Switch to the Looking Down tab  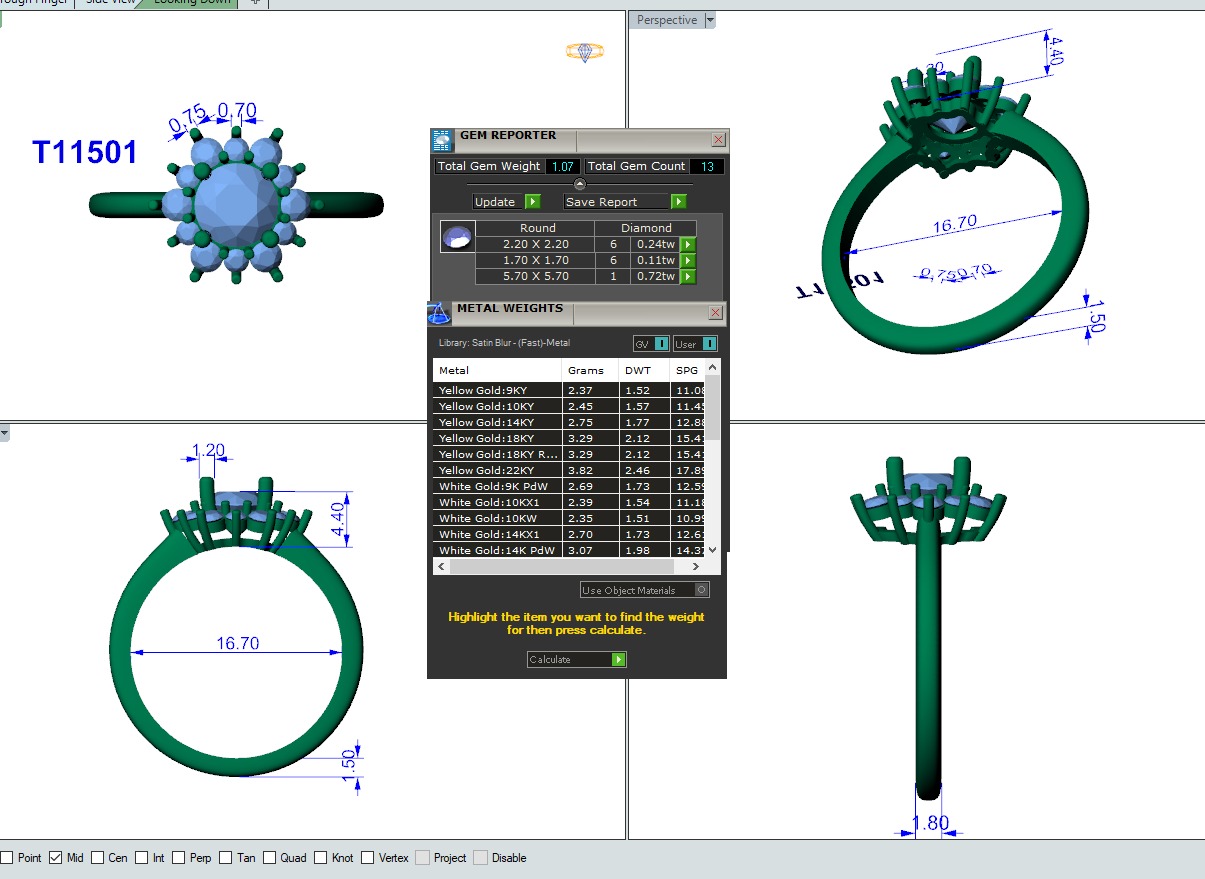[190, 3]
